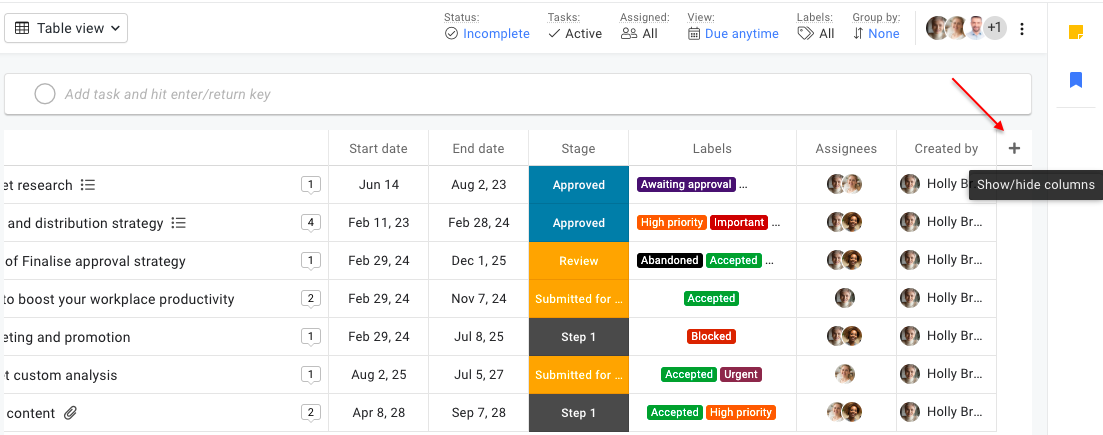
Task: Sort by the Start date column header
Action: pyautogui.click(x=378, y=149)
